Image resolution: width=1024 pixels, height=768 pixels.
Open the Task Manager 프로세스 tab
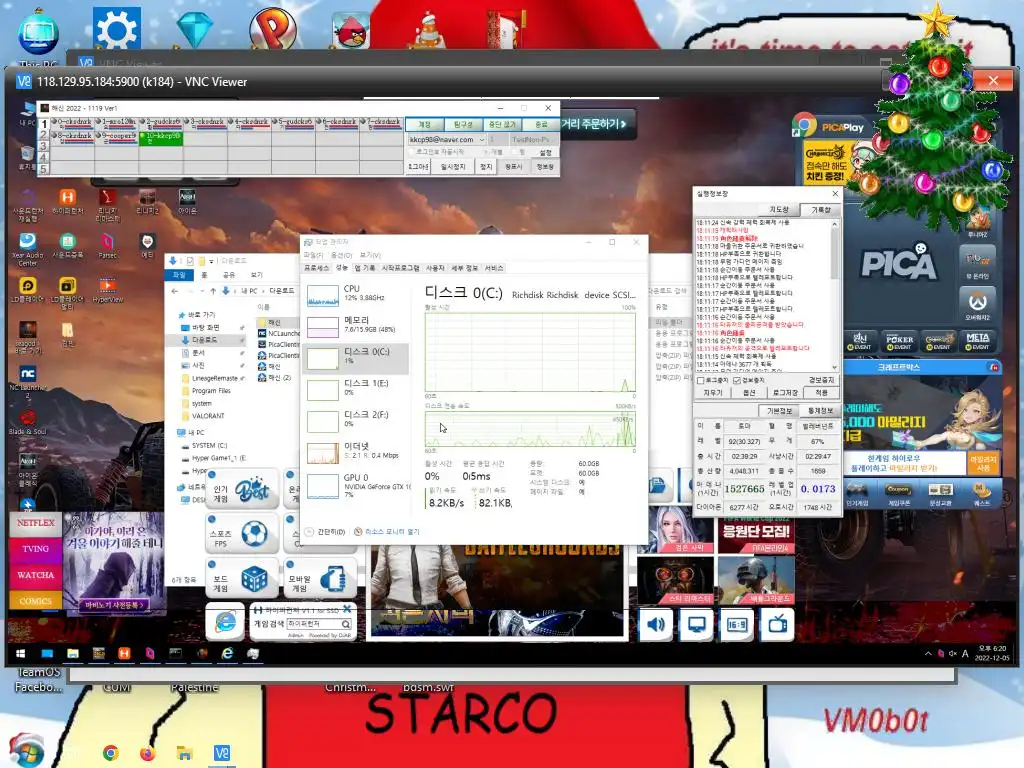coord(317,268)
